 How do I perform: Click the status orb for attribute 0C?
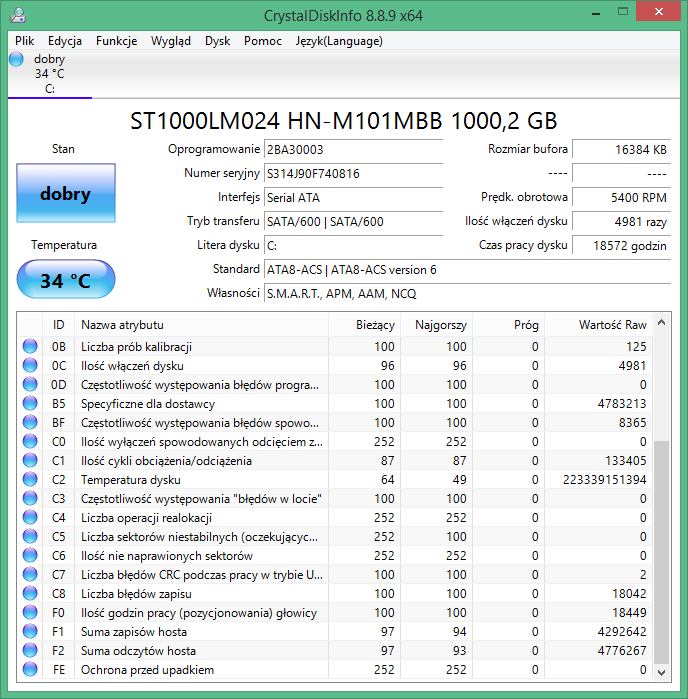pos(30,366)
